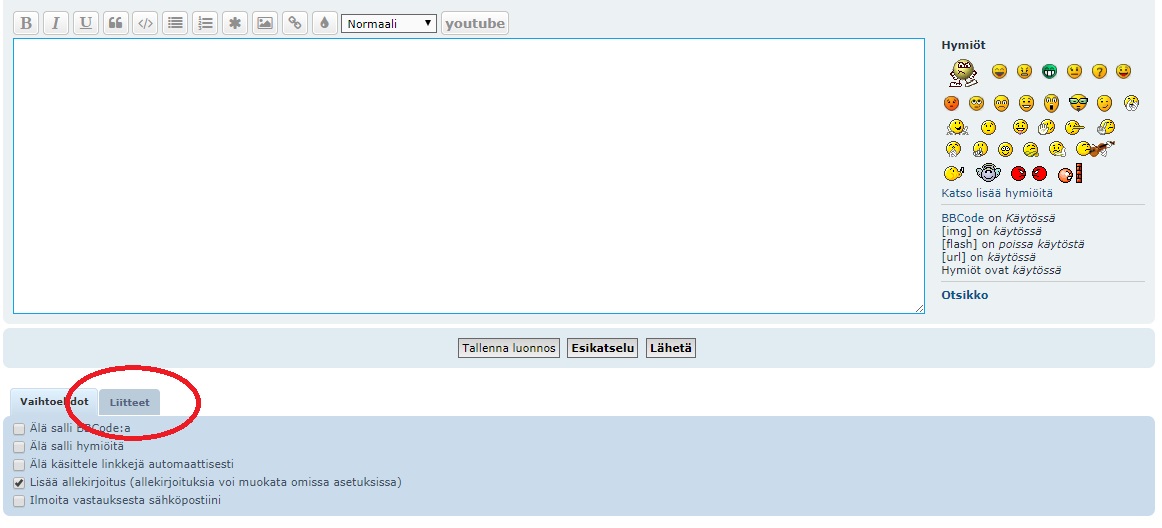Click 'Hymiöt ovat käytössä' status text
This screenshot has width=1162, height=528.
click(x=1001, y=270)
